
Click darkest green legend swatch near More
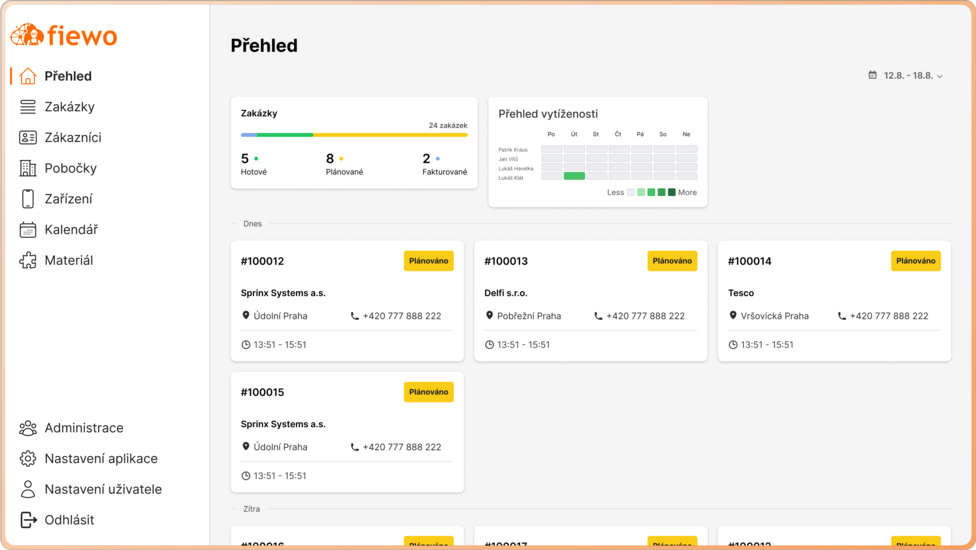click(672, 192)
